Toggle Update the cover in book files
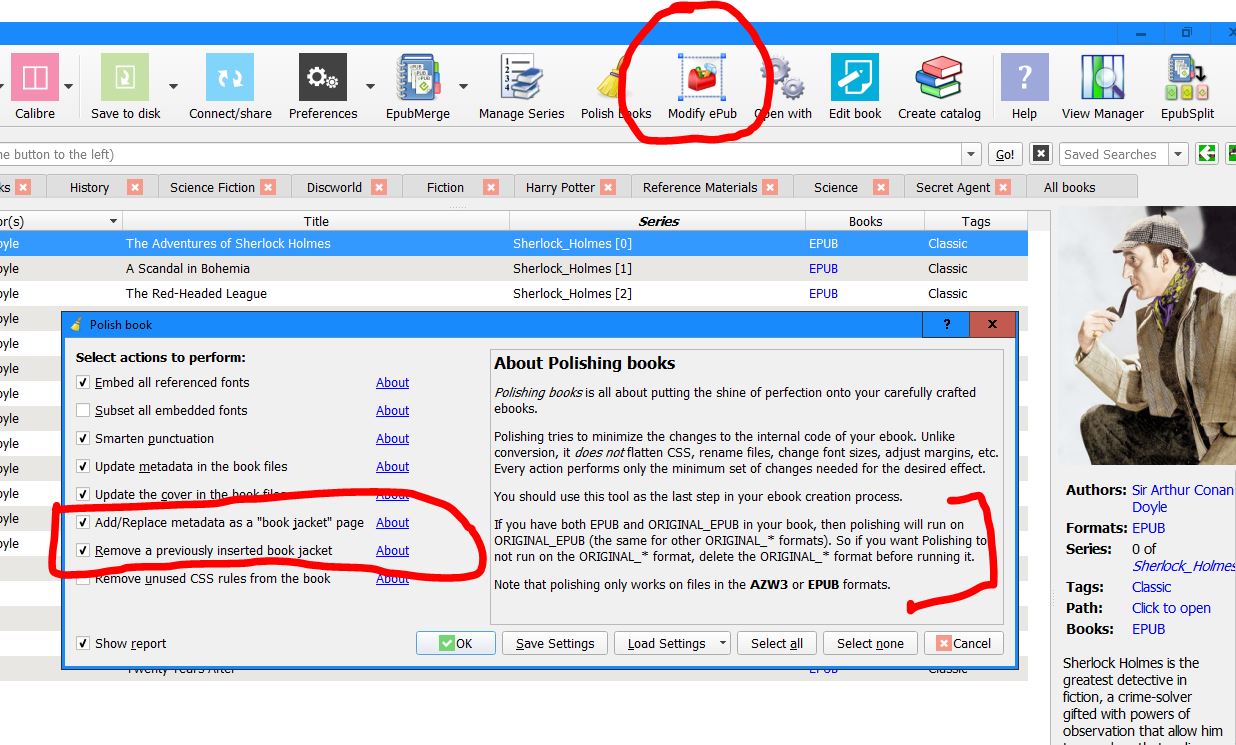The image size is (1236, 745). [x=84, y=495]
